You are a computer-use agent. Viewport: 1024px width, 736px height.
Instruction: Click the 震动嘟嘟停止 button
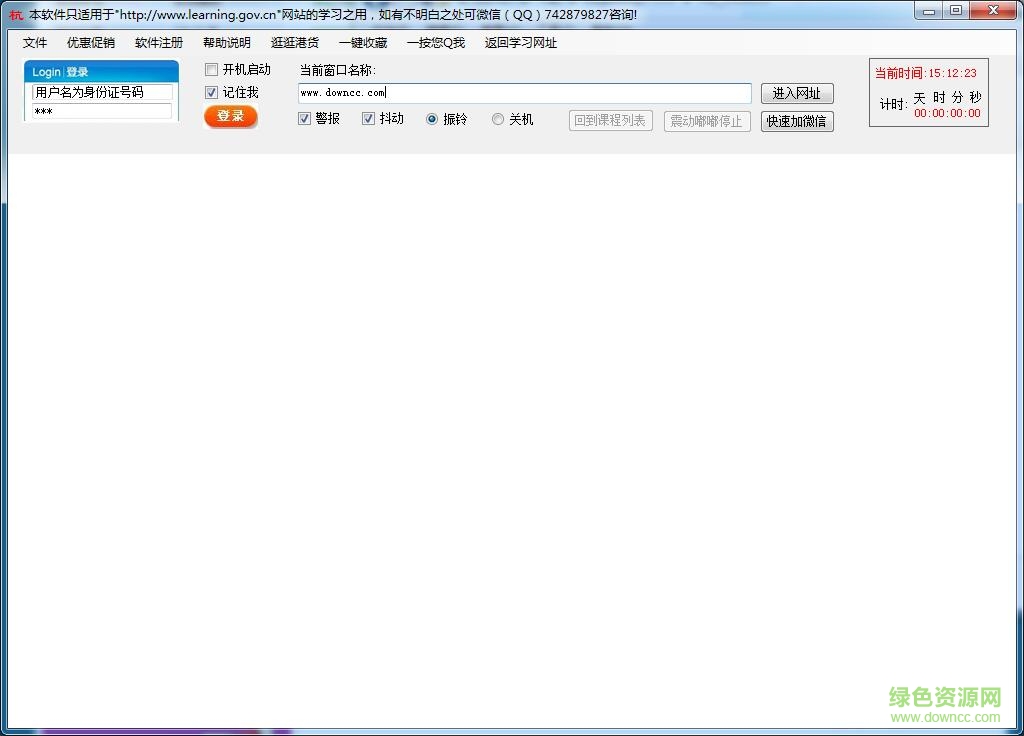707,121
